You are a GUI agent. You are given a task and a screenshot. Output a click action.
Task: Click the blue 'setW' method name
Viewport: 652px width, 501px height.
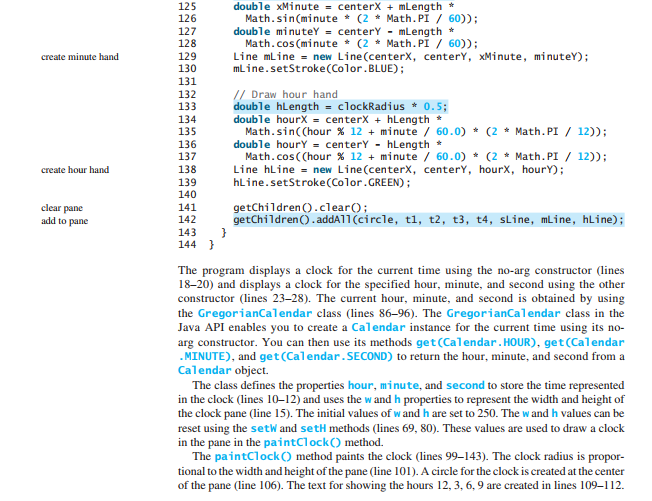(263, 429)
